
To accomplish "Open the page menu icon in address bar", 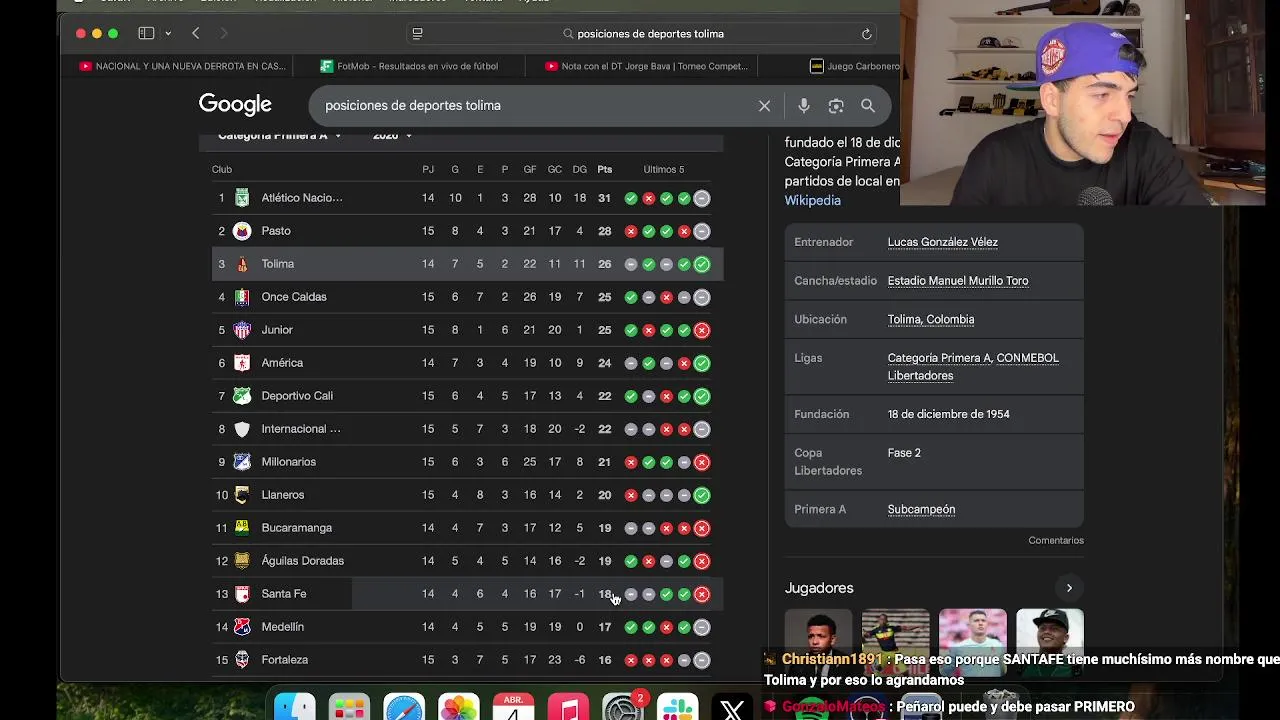I will (418, 33).
